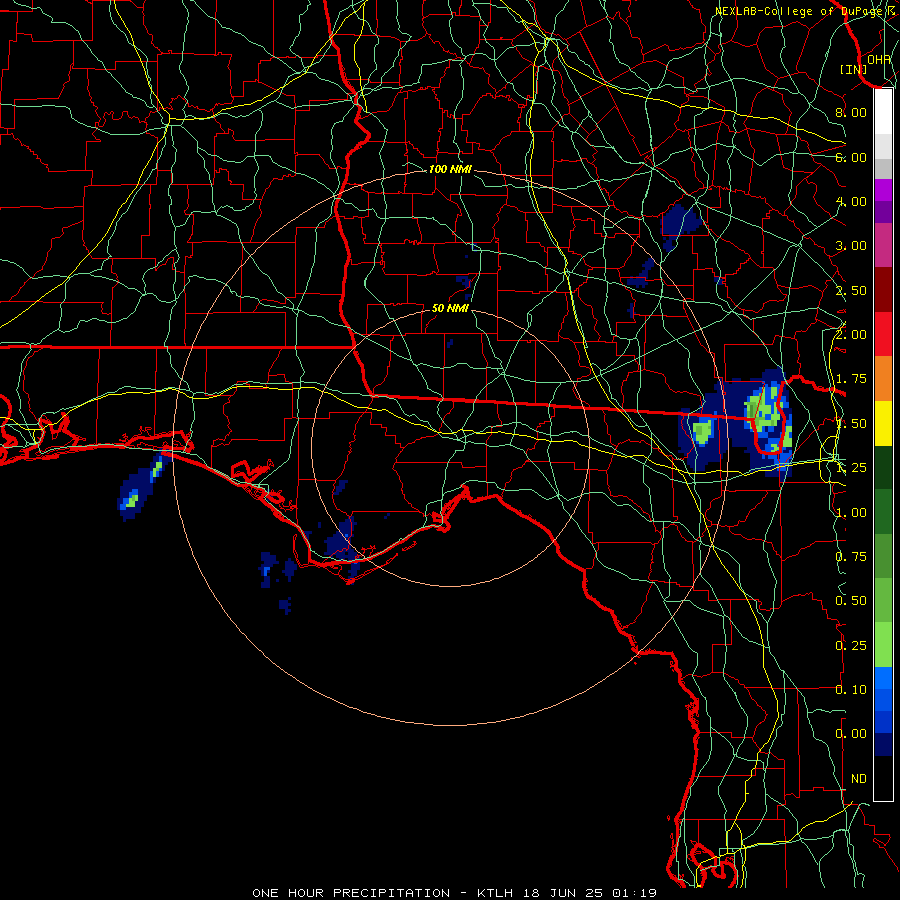Click the "2.00" legend value

pos(851,335)
